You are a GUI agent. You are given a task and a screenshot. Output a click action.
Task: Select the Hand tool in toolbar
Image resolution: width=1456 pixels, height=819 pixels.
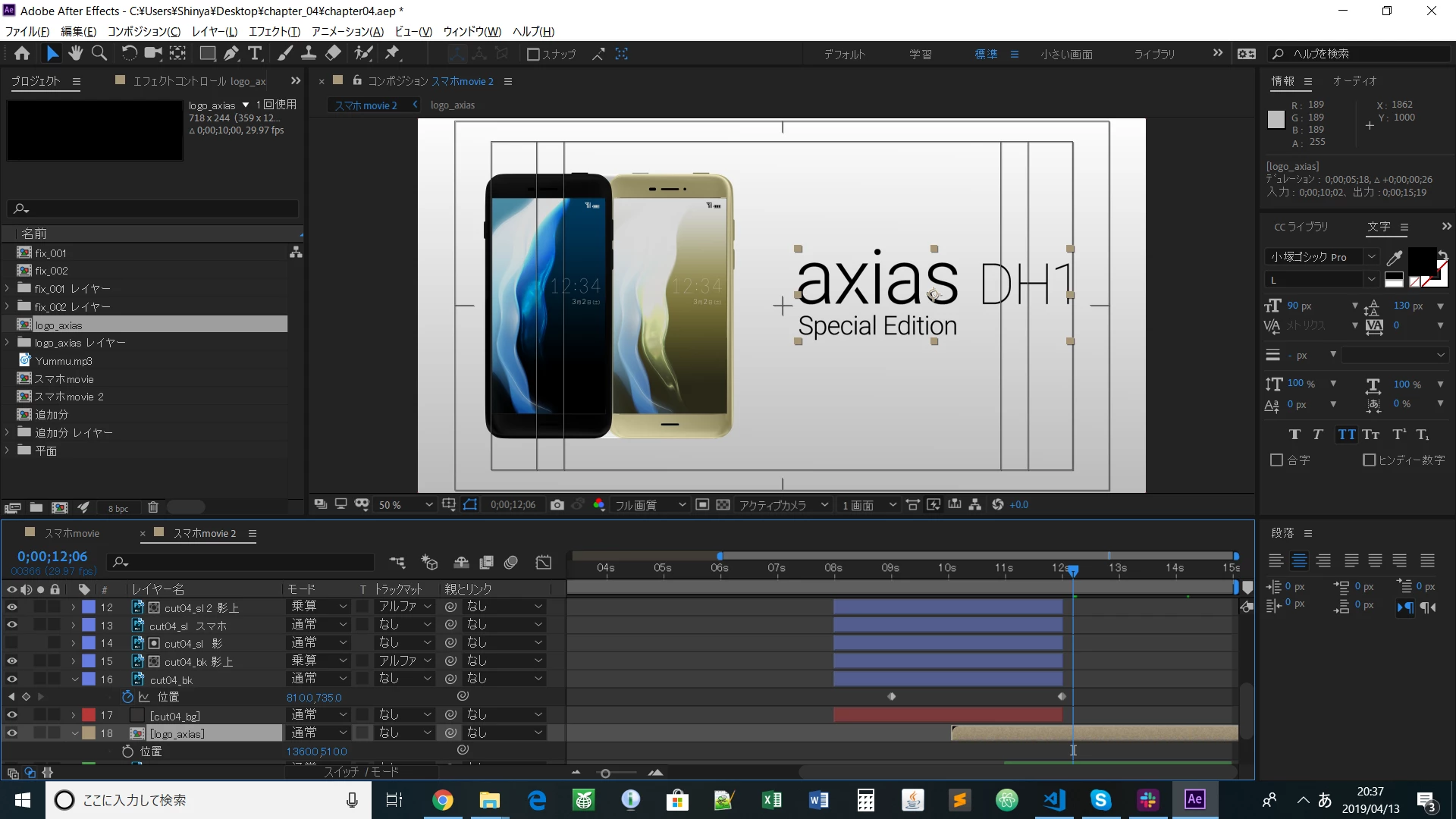click(75, 53)
